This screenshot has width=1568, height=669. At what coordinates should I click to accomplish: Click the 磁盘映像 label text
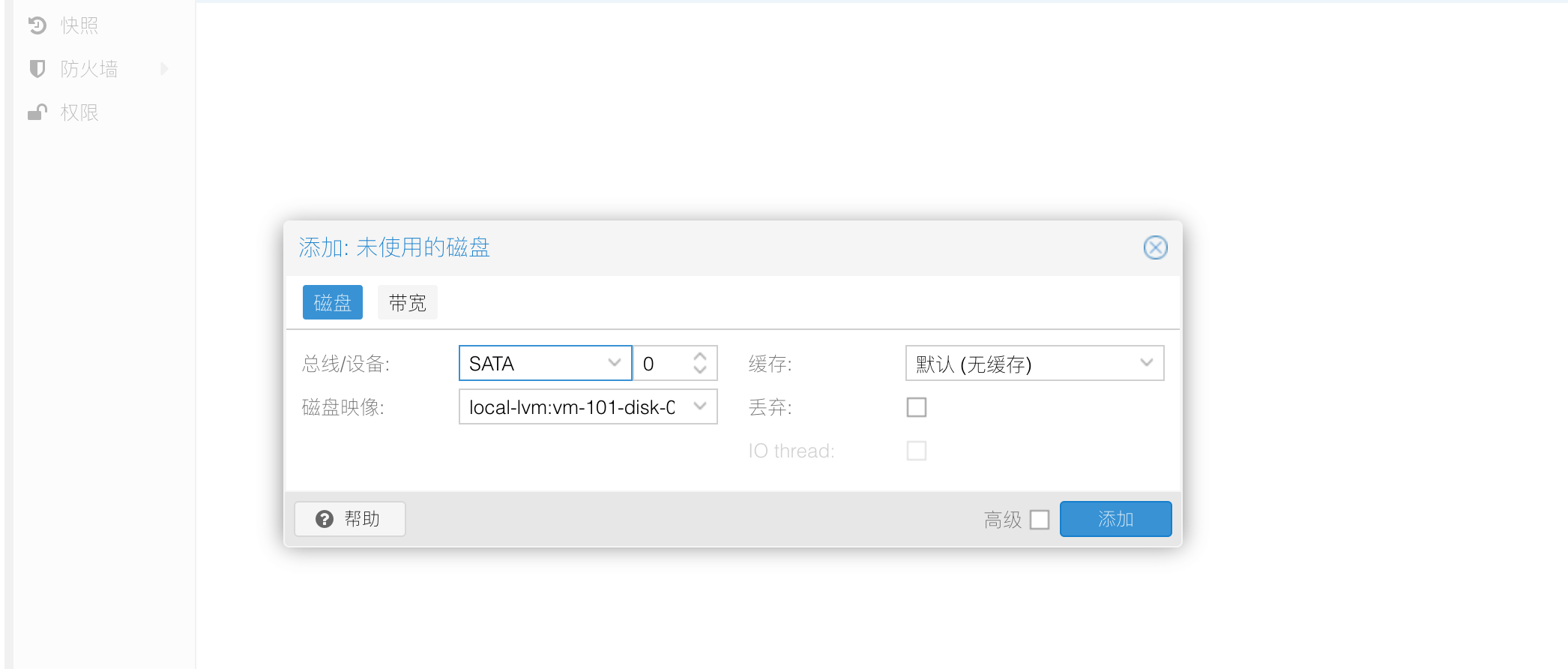coord(343,407)
